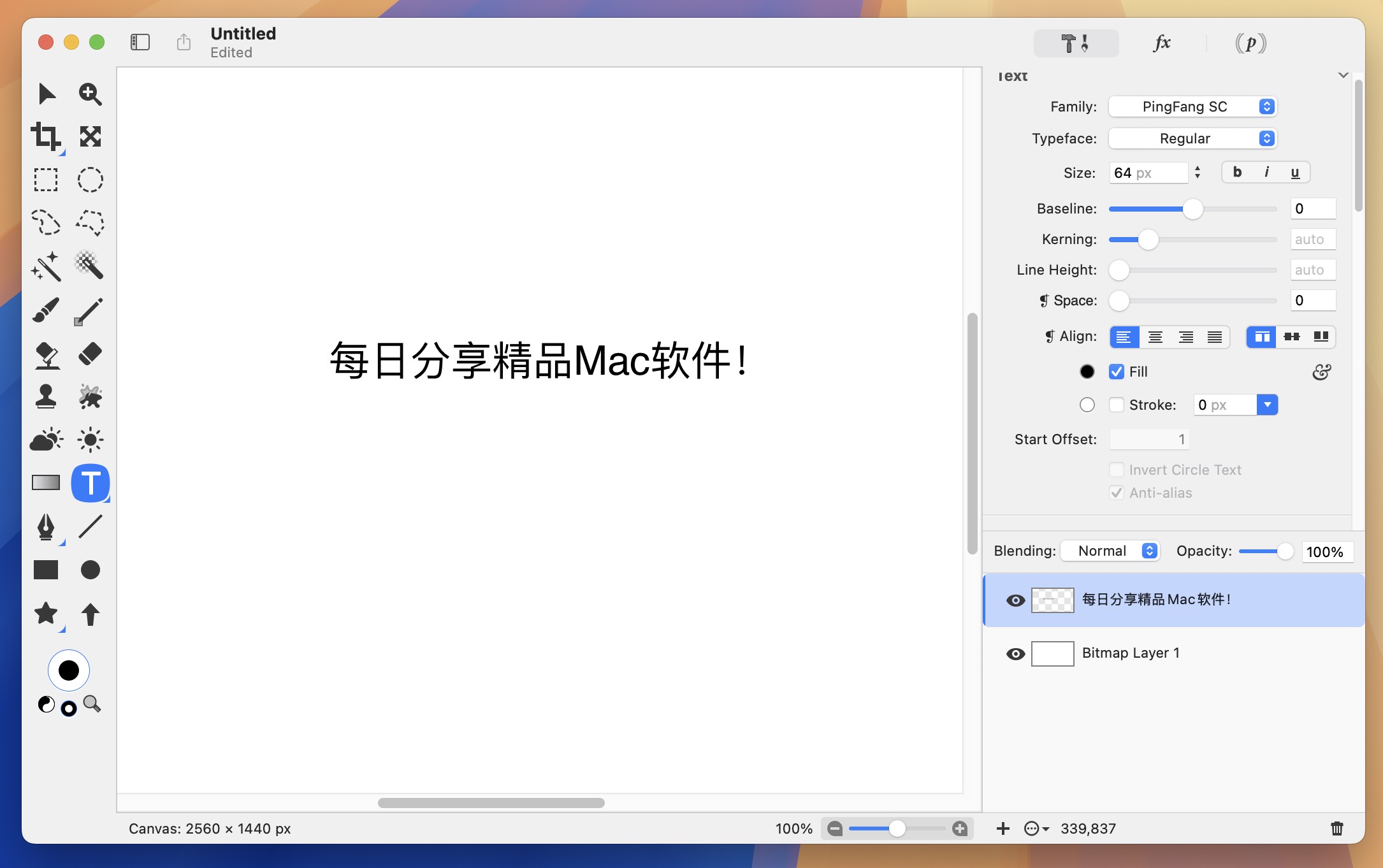Select the Gradient tool
Screen dimensions: 1383x868
(46, 483)
